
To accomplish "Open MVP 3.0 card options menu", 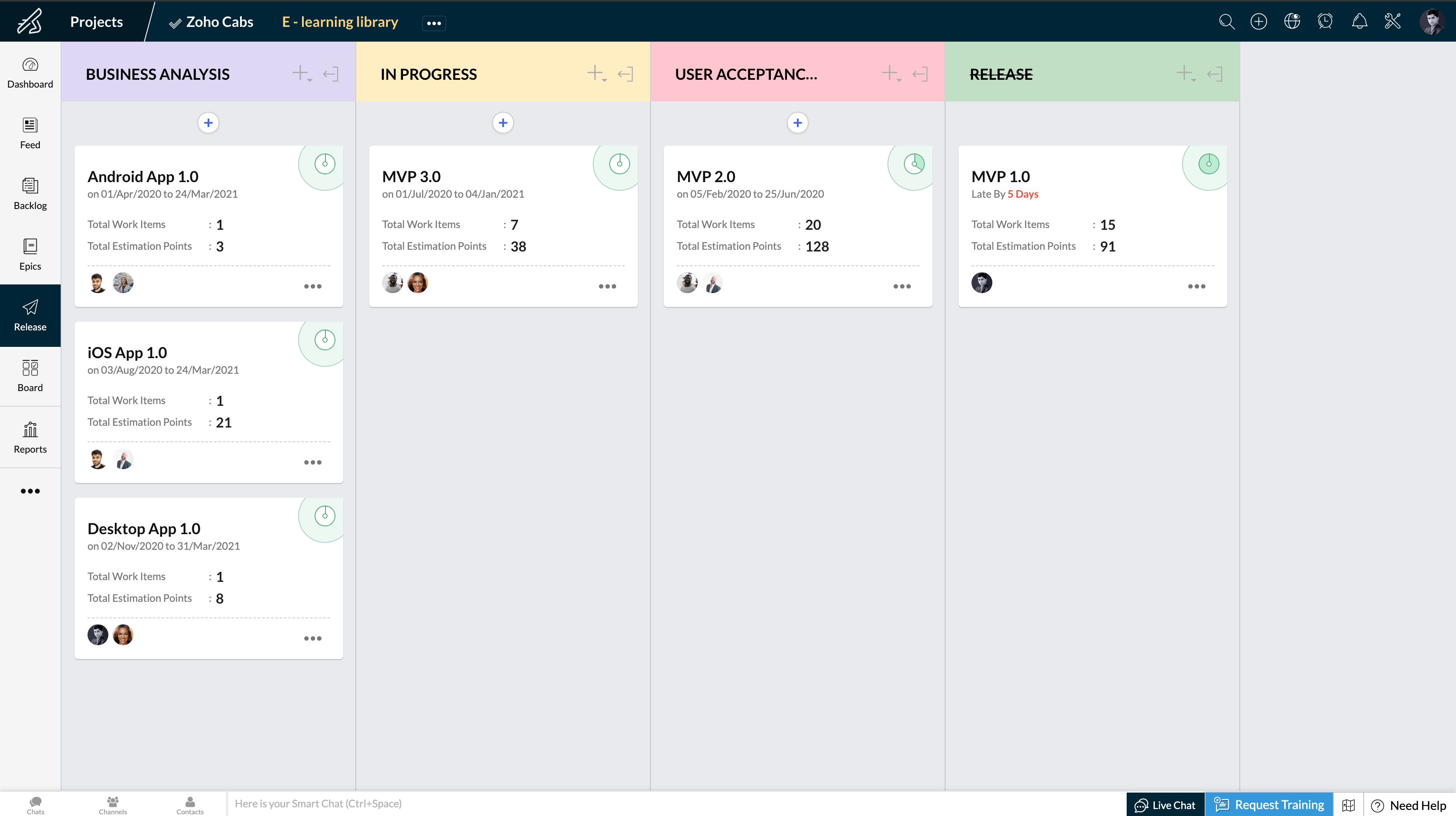I will point(607,286).
